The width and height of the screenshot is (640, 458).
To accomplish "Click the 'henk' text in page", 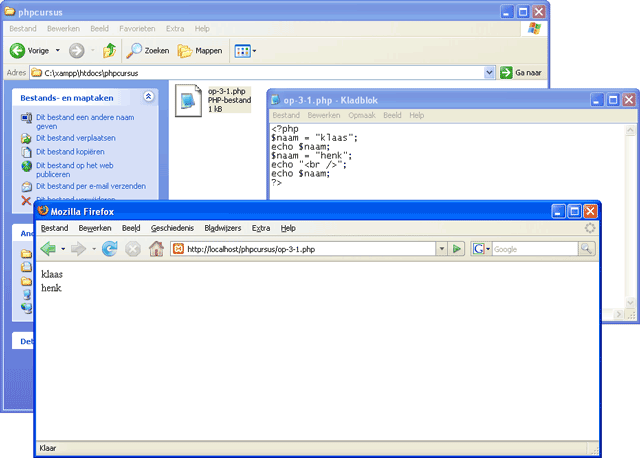I will [x=51, y=288].
